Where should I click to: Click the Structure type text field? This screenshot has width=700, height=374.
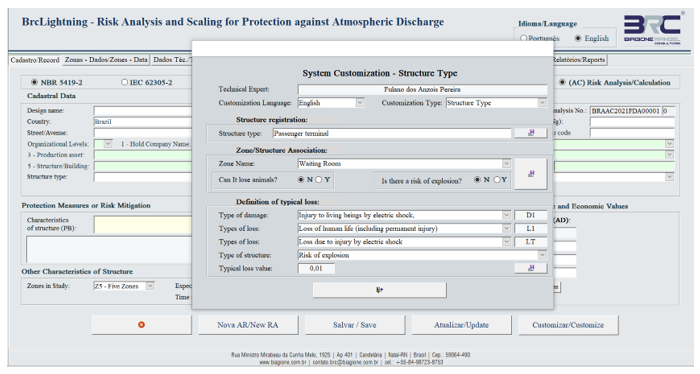[x=392, y=133]
